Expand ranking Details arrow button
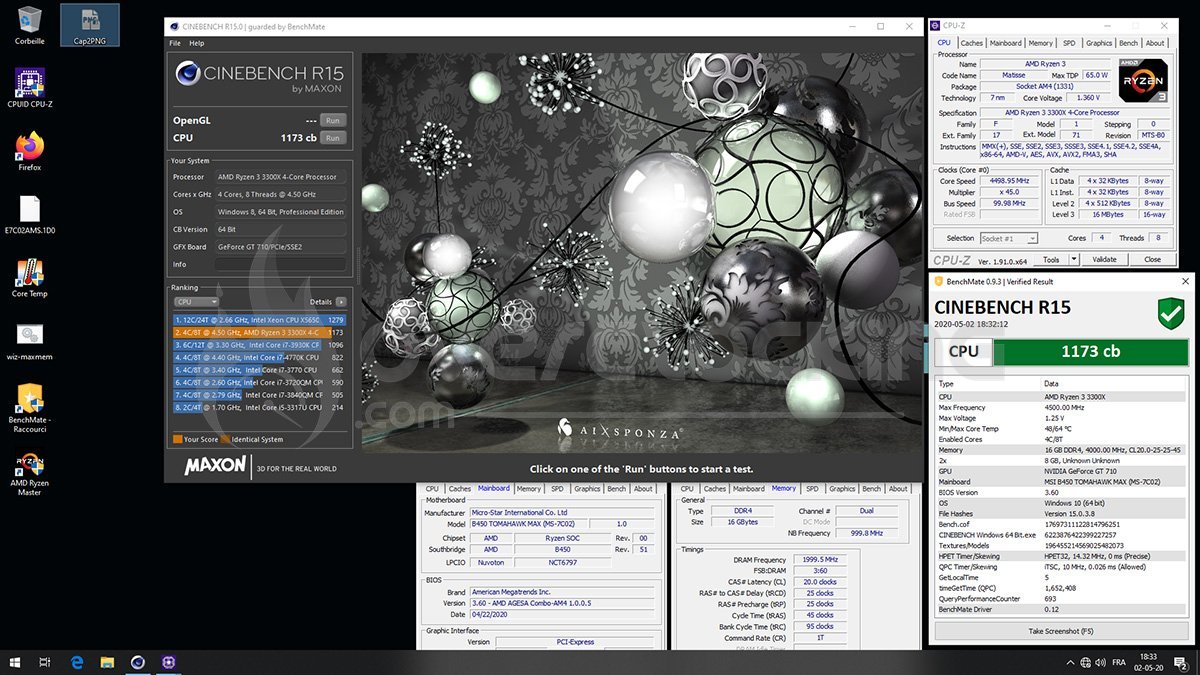The height and width of the screenshot is (675, 1200). pos(341,301)
